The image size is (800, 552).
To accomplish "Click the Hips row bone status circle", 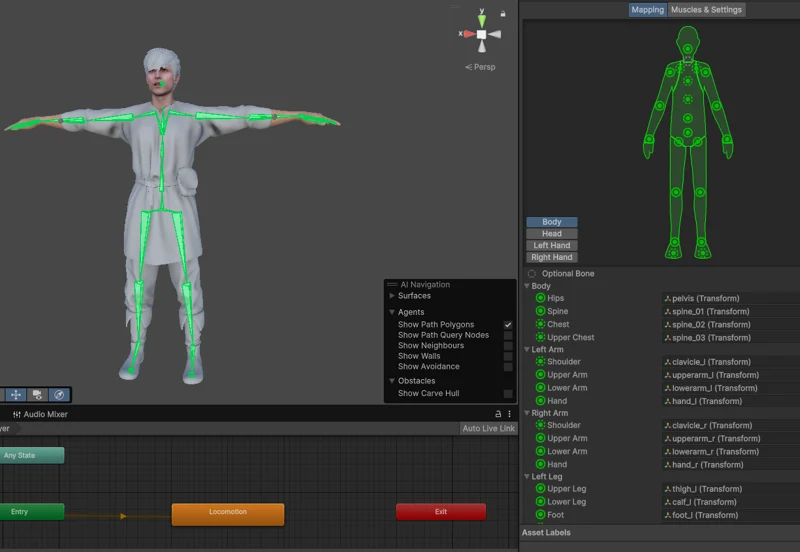I will (540, 298).
